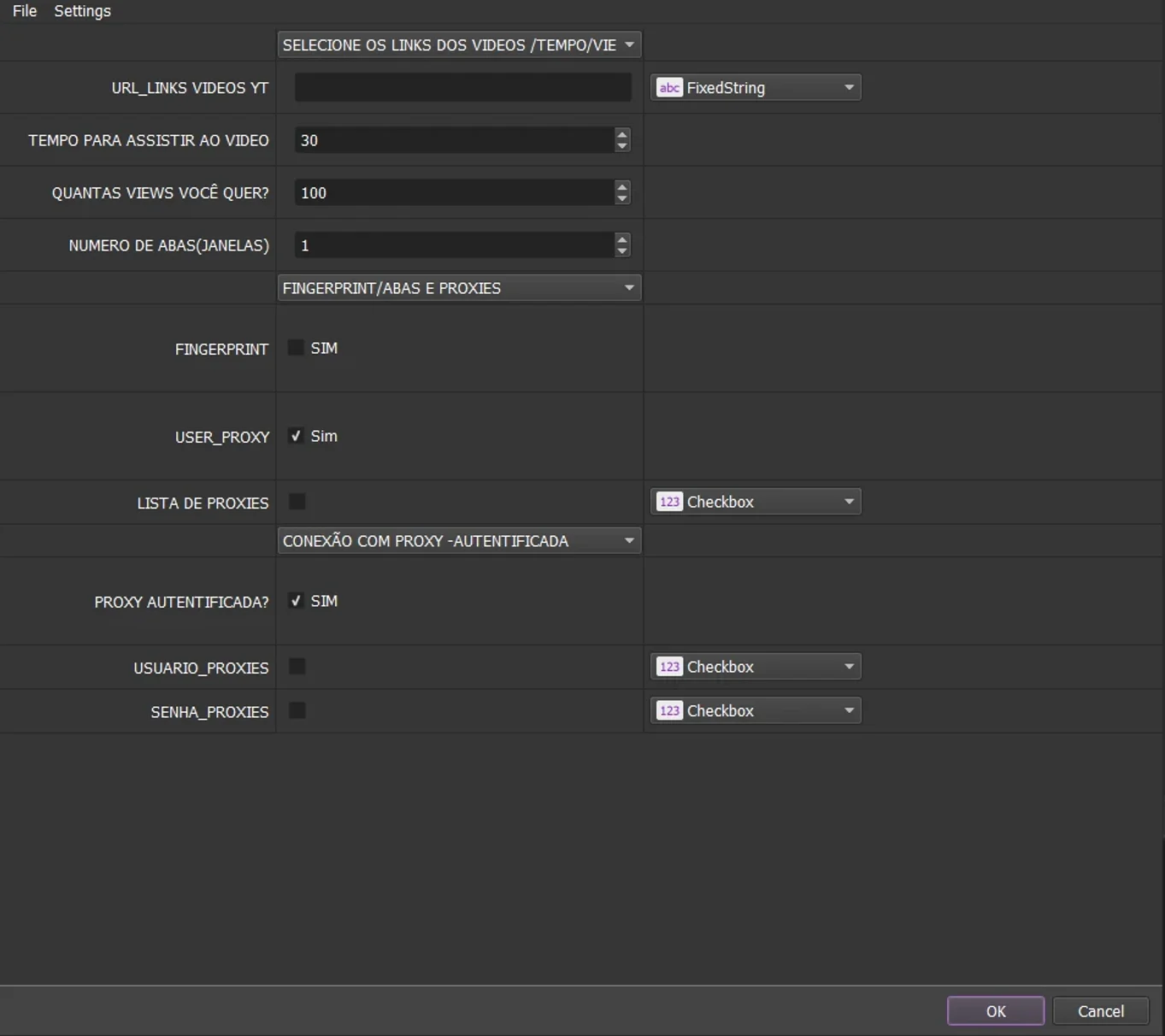Enable the FINGERPRINT SIM checkbox
This screenshot has height=1036, width=1165.
pyautogui.click(x=296, y=348)
